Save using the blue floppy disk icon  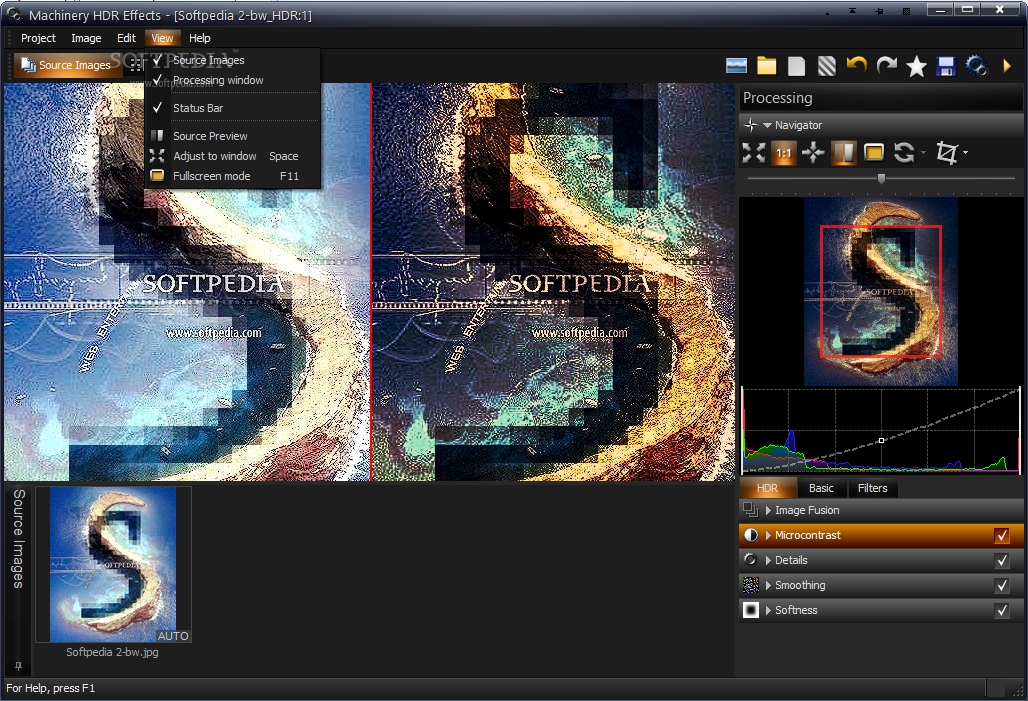point(945,66)
